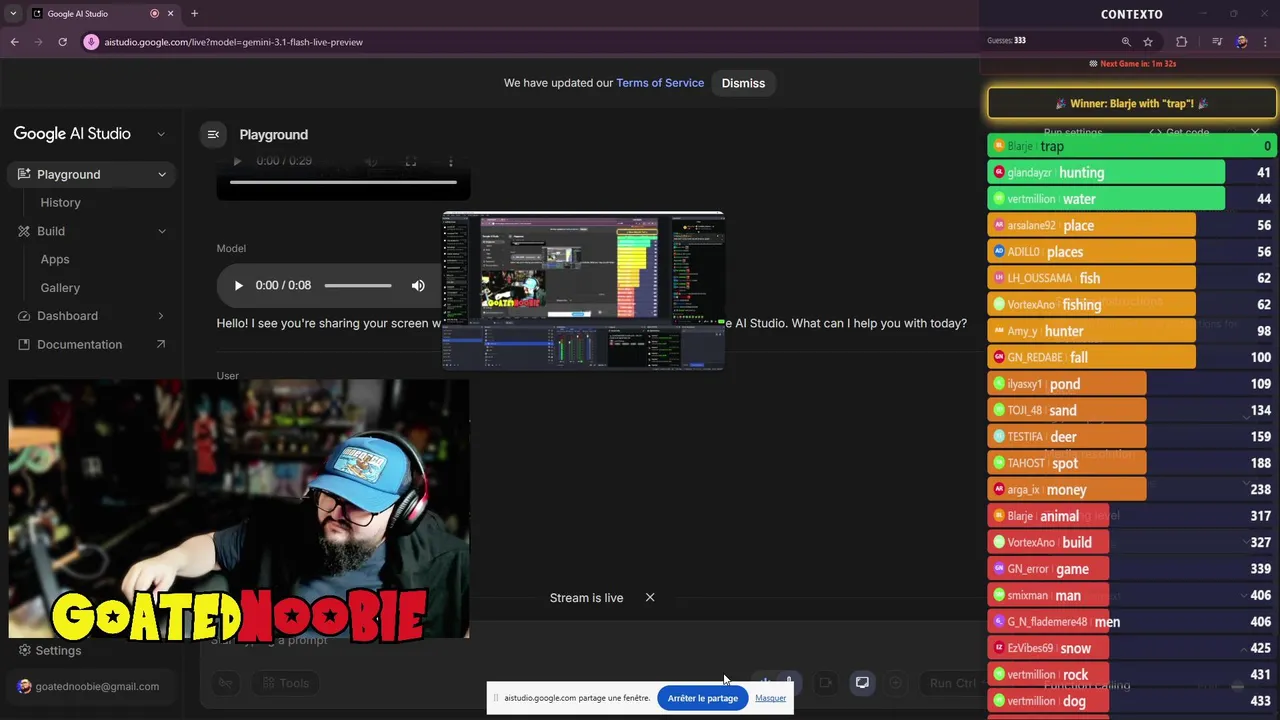Image resolution: width=1280 pixels, height=720 pixels.
Task: Focus the aistudio.google.com address bar
Action: (234, 42)
